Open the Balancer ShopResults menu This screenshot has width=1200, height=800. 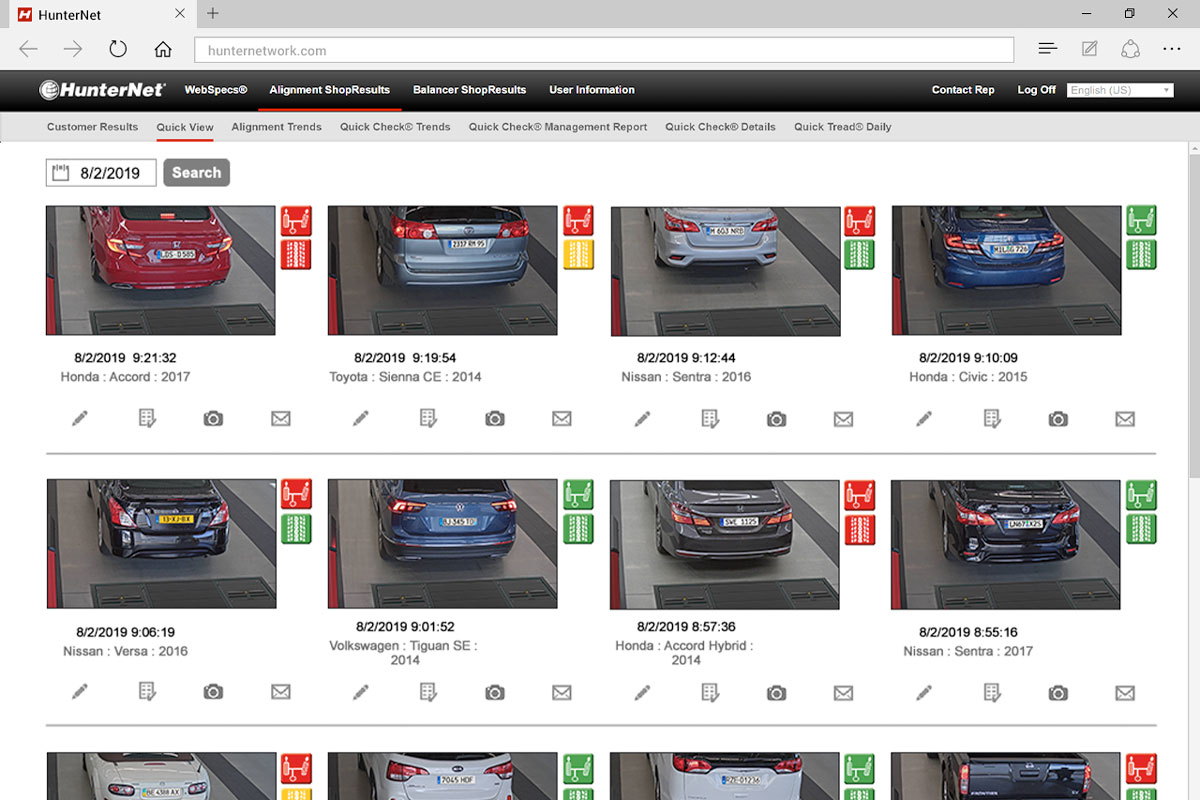pyautogui.click(x=469, y=90)
